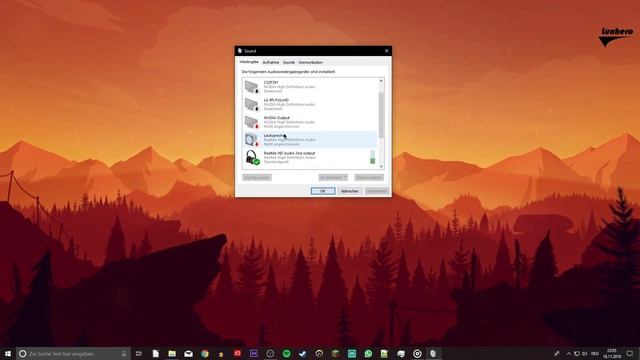Select the C32F391 playback device
The width and height of the screenshot is (640, 360).
[310, 87]
